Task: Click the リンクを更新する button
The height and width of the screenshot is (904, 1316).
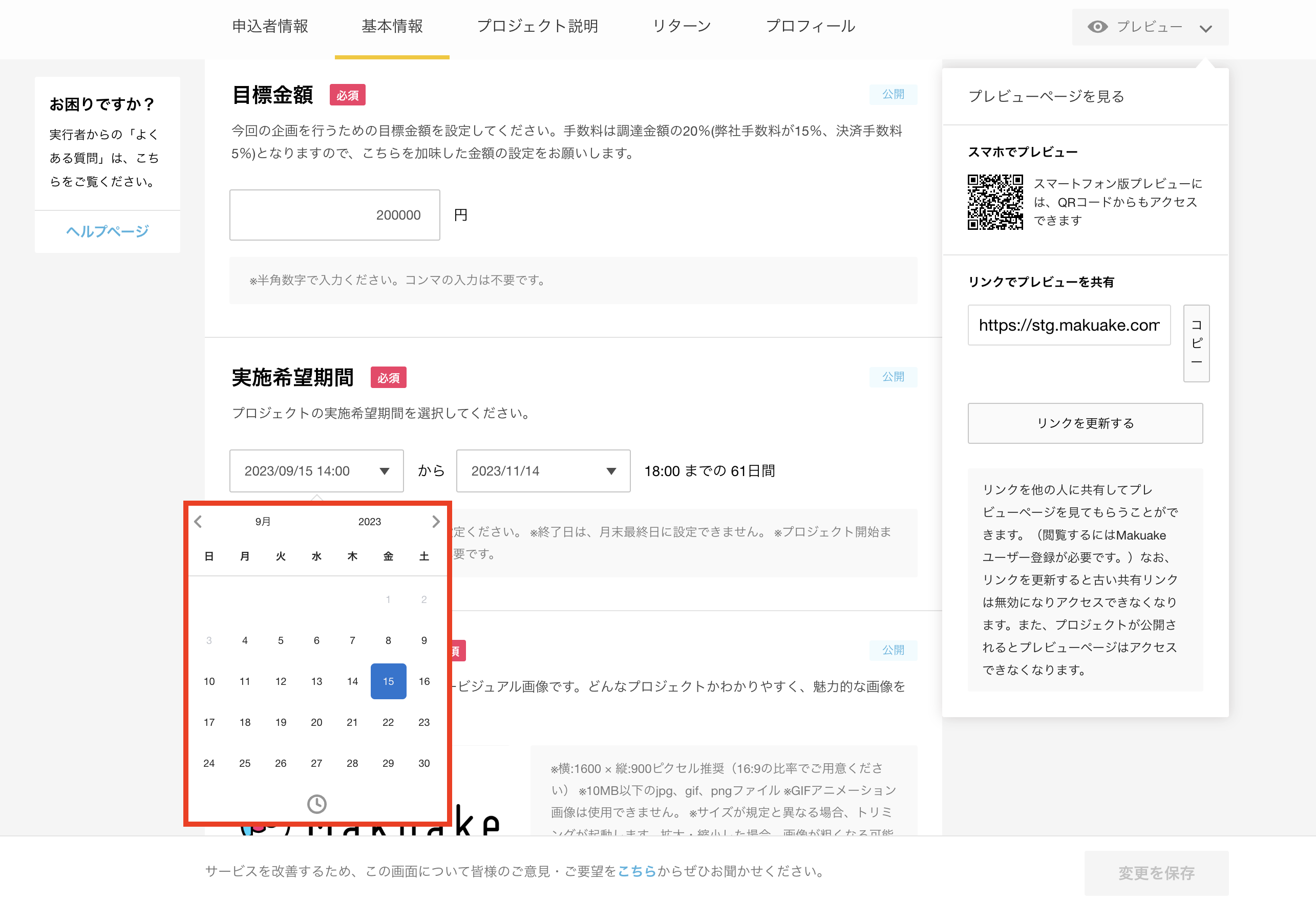Action: click(x=1085, y=423)
